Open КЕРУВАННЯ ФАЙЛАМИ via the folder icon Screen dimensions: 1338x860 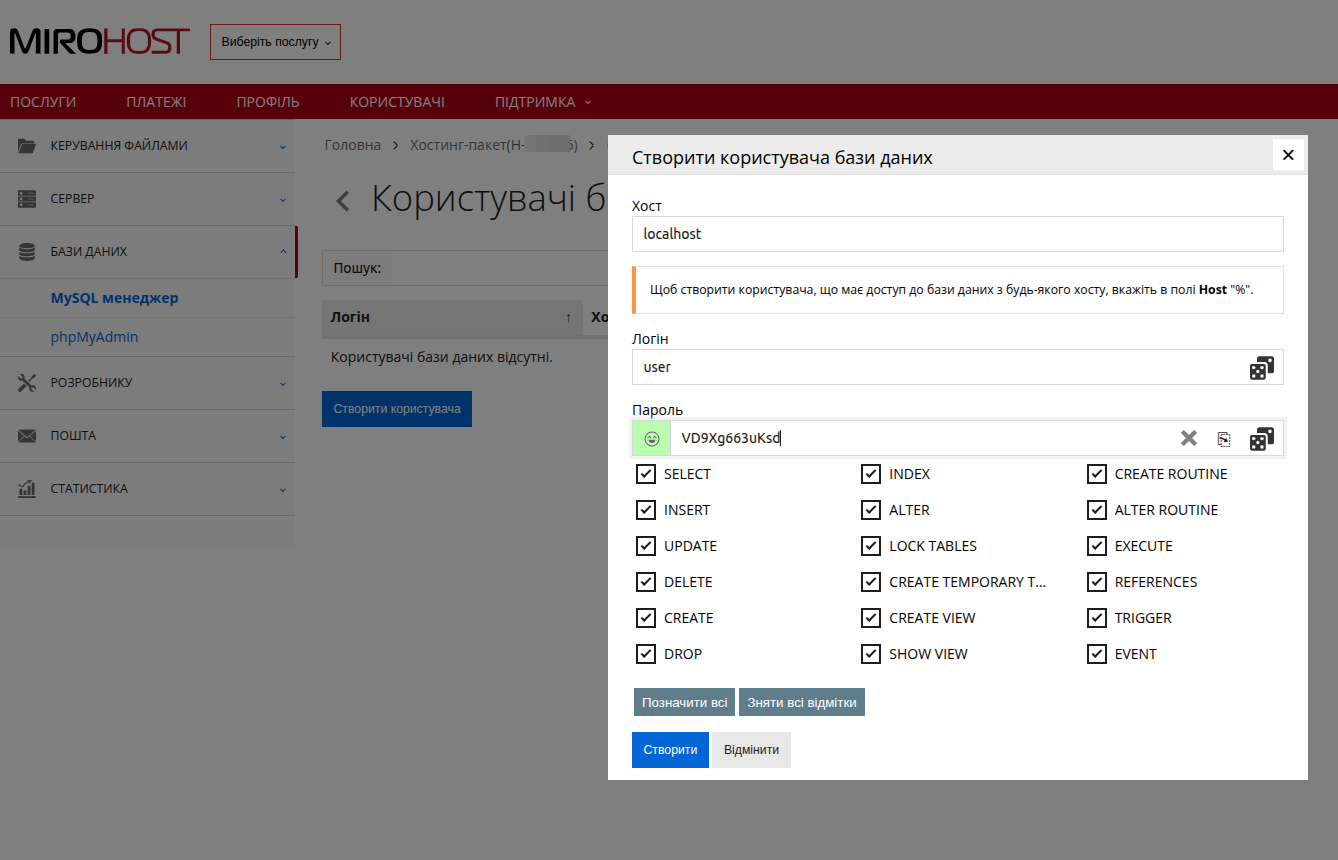point(25,145)
